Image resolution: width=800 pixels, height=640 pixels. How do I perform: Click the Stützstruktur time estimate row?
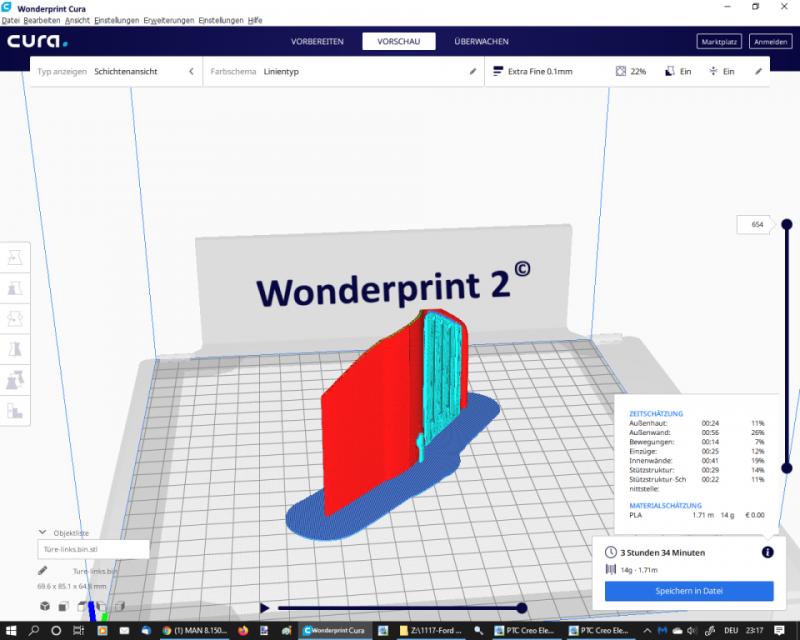pyautogui.click(x=696, y=470)
